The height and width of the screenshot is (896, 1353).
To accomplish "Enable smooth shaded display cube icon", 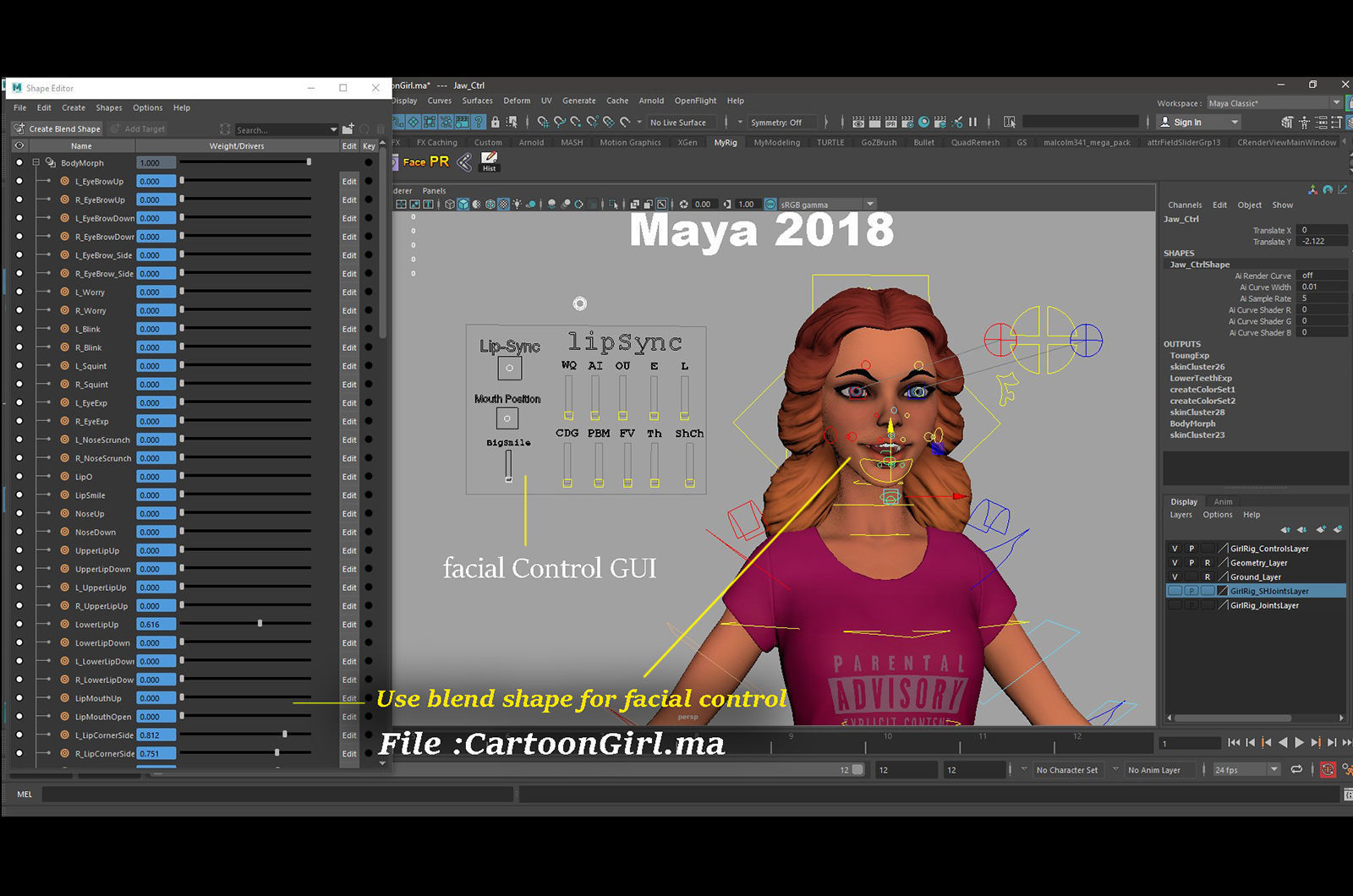I will tap(463, 205).
